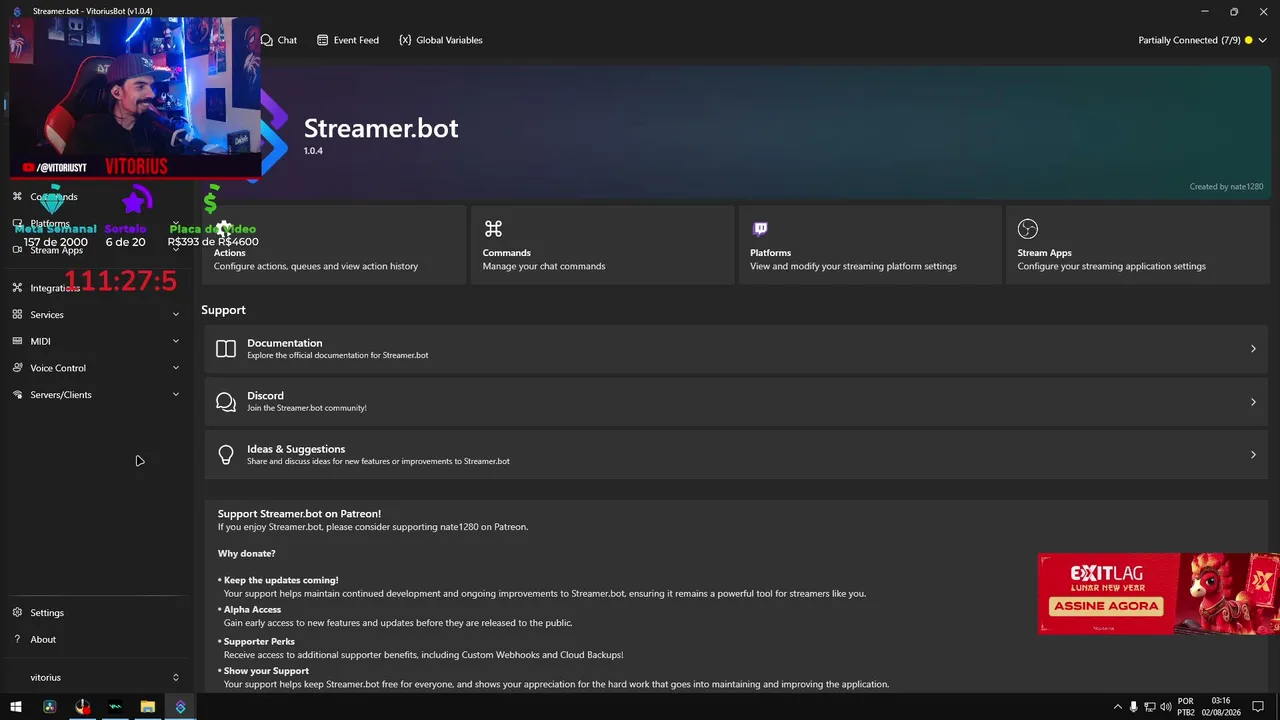
Task: Click the Commands card command-key icon
Action: coord(493,229)
